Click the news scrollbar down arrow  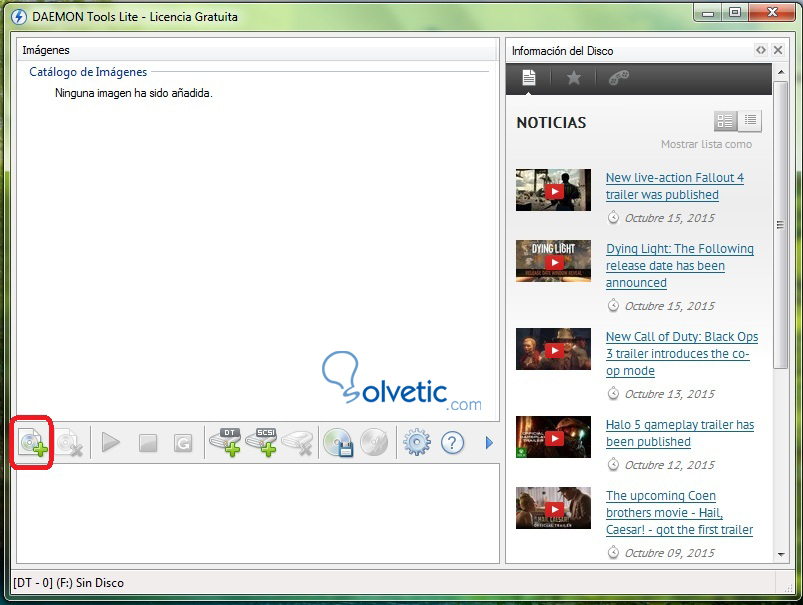781,555
